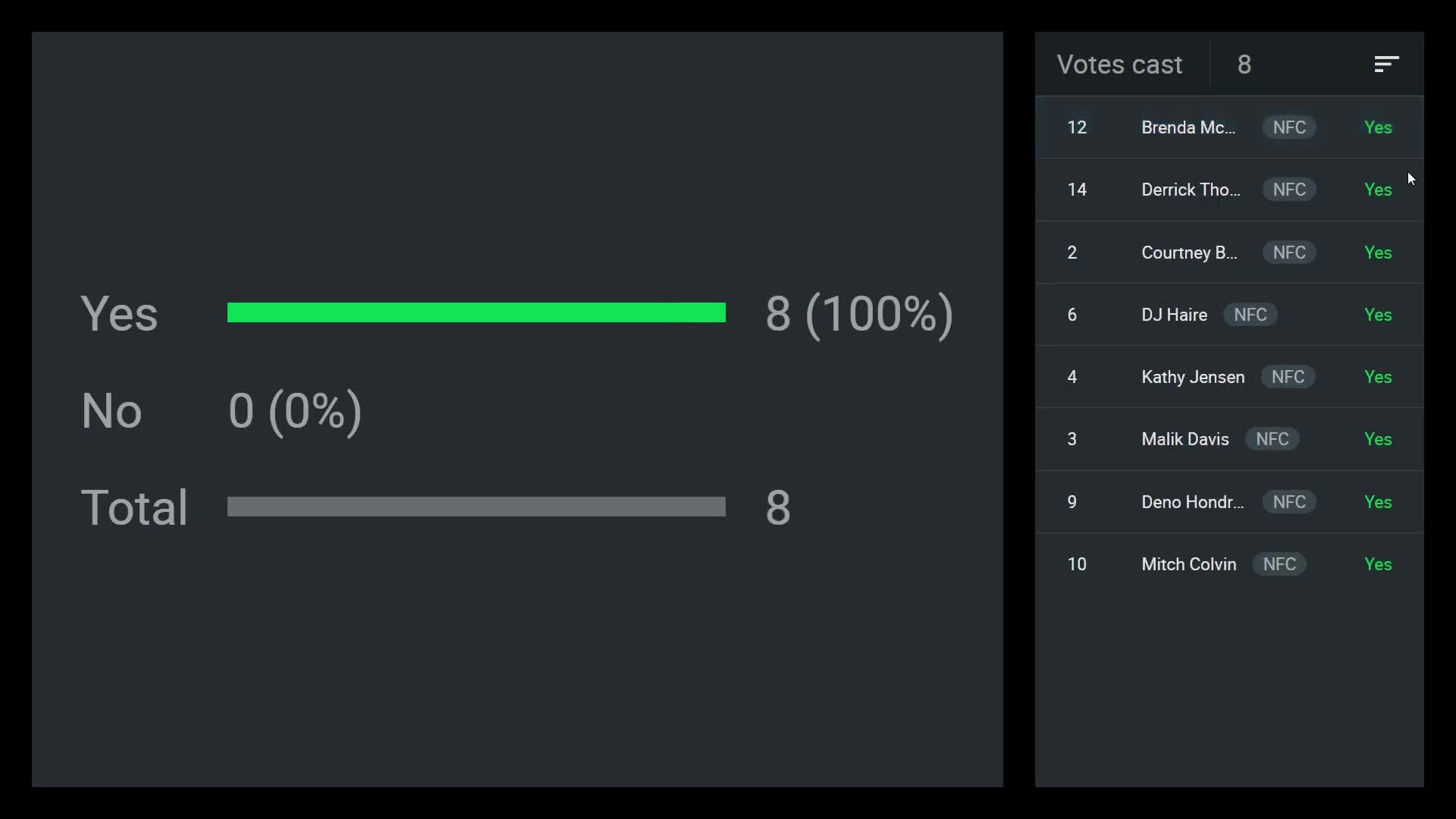Click NFC badge next to Courtney B...

click(x=1289, y=253)
